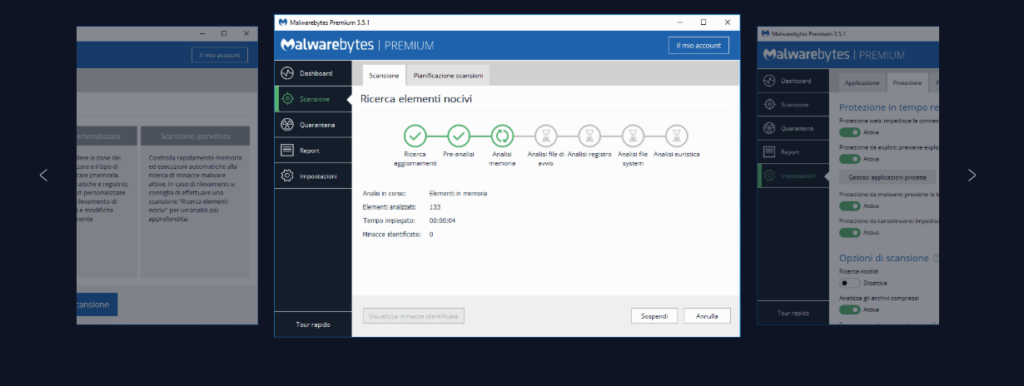The image size is (1024, 386).
Task: Toggle Protezione da malware switch in the right window
Action: 850,206
